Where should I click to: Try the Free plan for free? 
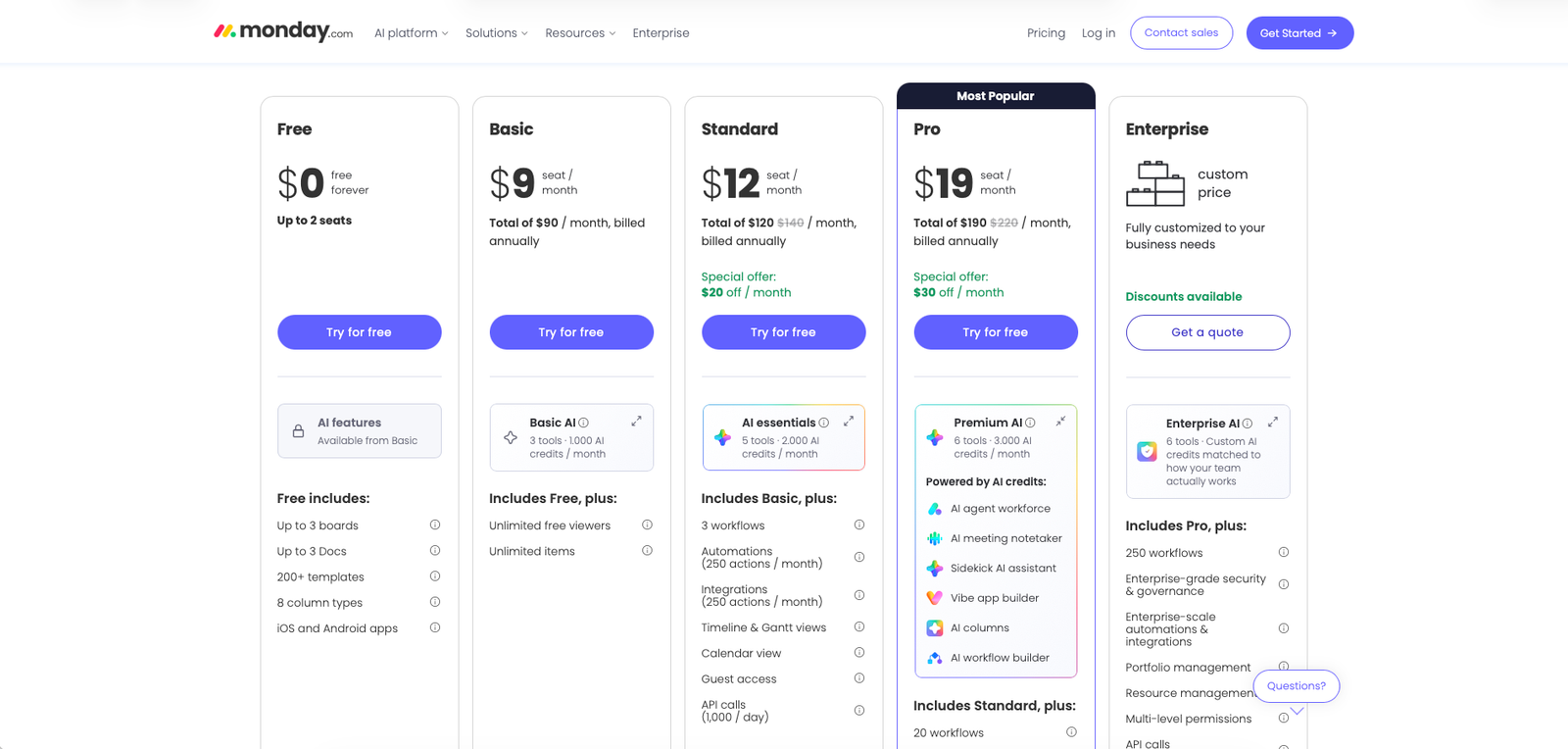pos(360,332)
